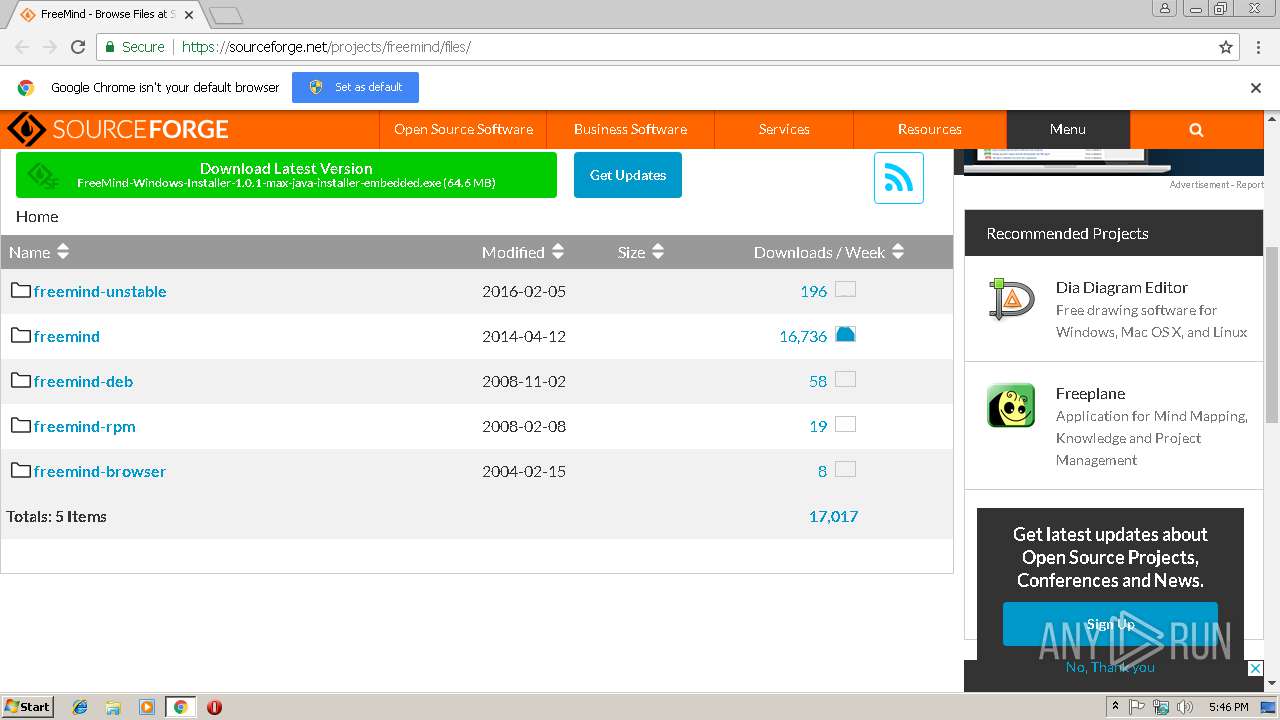Image resolution: width=1280 pixels, height=720 pixels.
Task: Click the Secure padlock indicator
Action: pos(134,47)
